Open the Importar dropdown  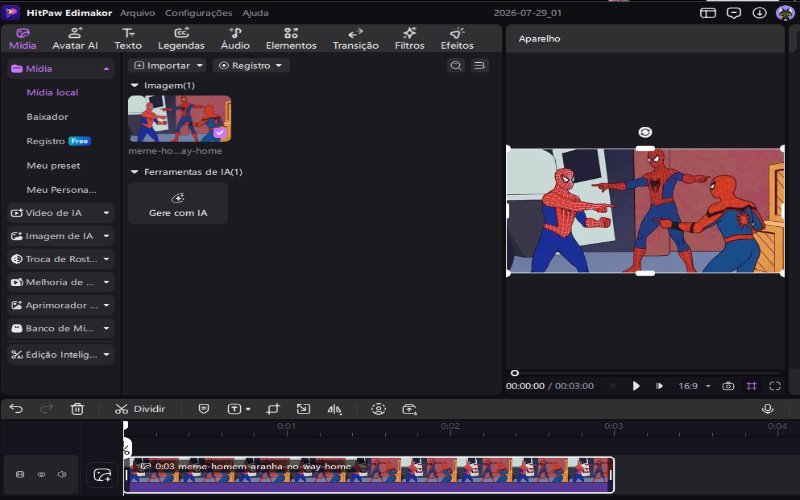(x=167, y=65)
